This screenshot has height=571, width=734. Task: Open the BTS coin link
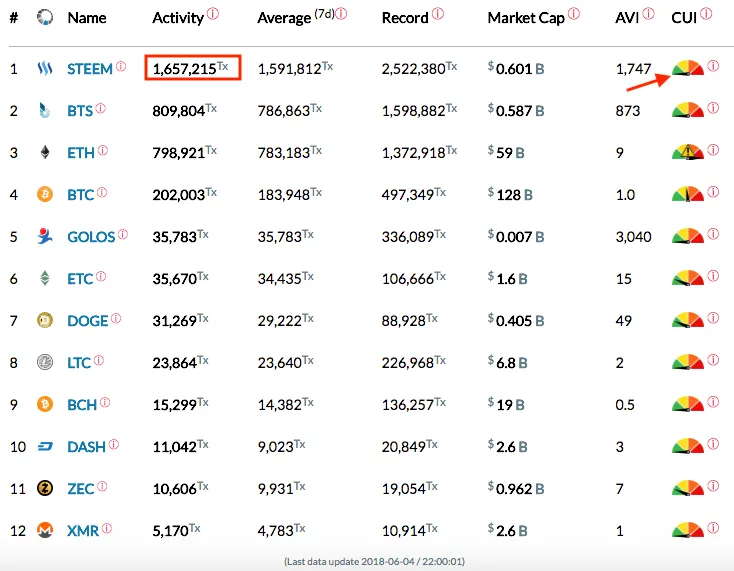click(x=80, y=111)
